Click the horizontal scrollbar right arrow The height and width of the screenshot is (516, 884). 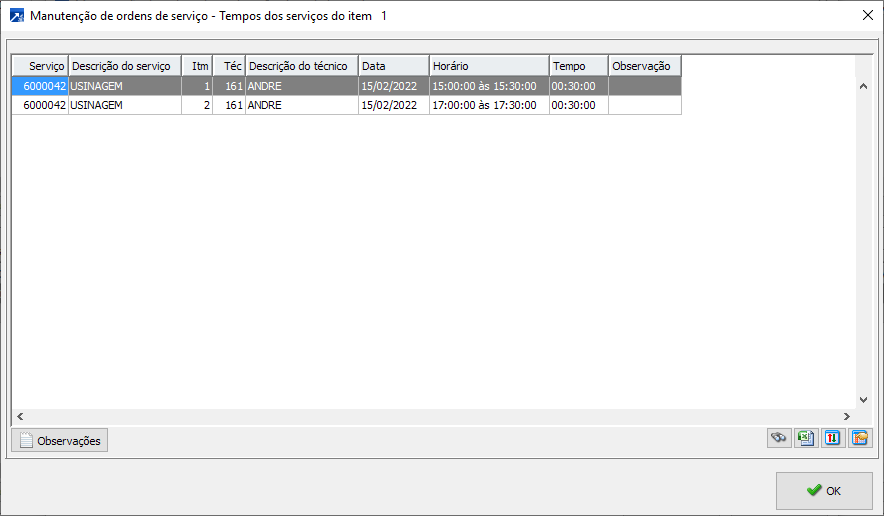tap(847, 416)
